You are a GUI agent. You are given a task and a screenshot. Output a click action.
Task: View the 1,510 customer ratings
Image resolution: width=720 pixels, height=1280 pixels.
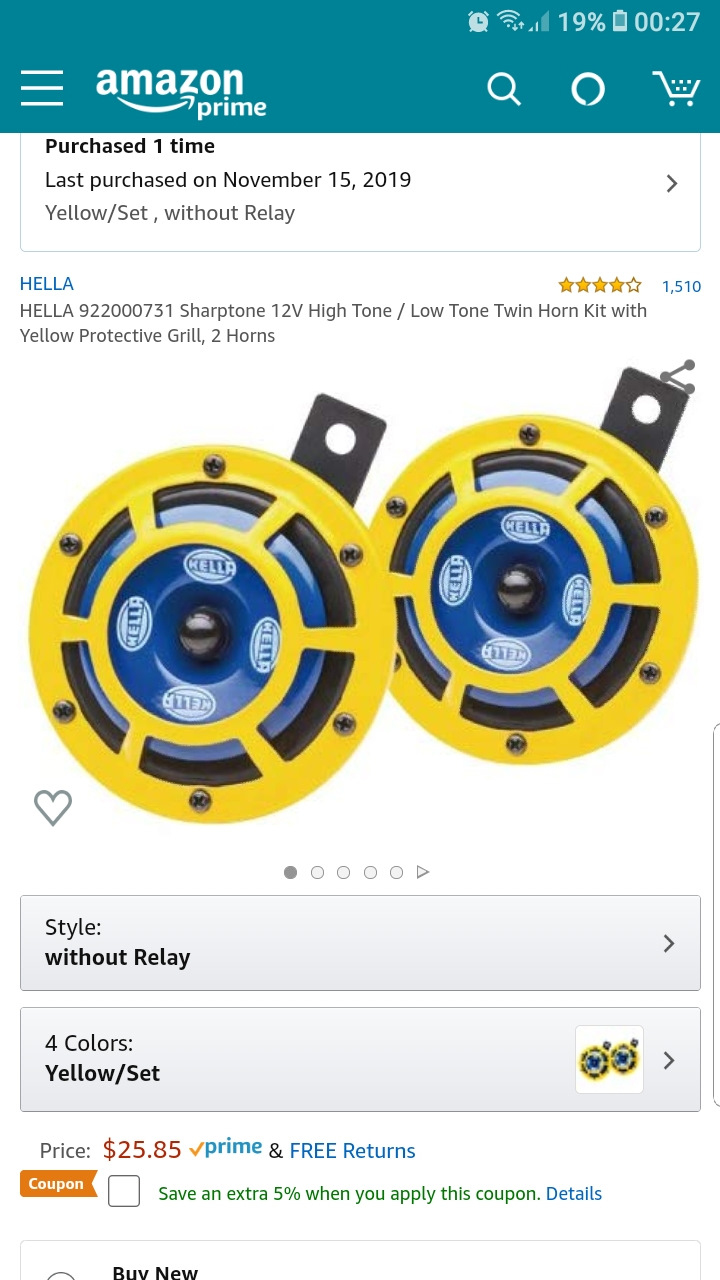tap(681, 286)
